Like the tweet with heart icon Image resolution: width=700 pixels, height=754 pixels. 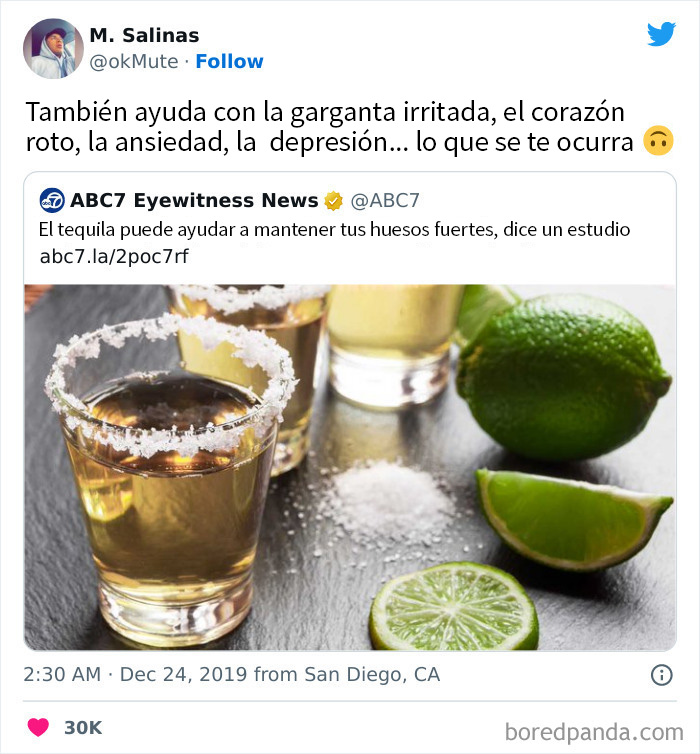pyautogui.click(x=38, y=727)
